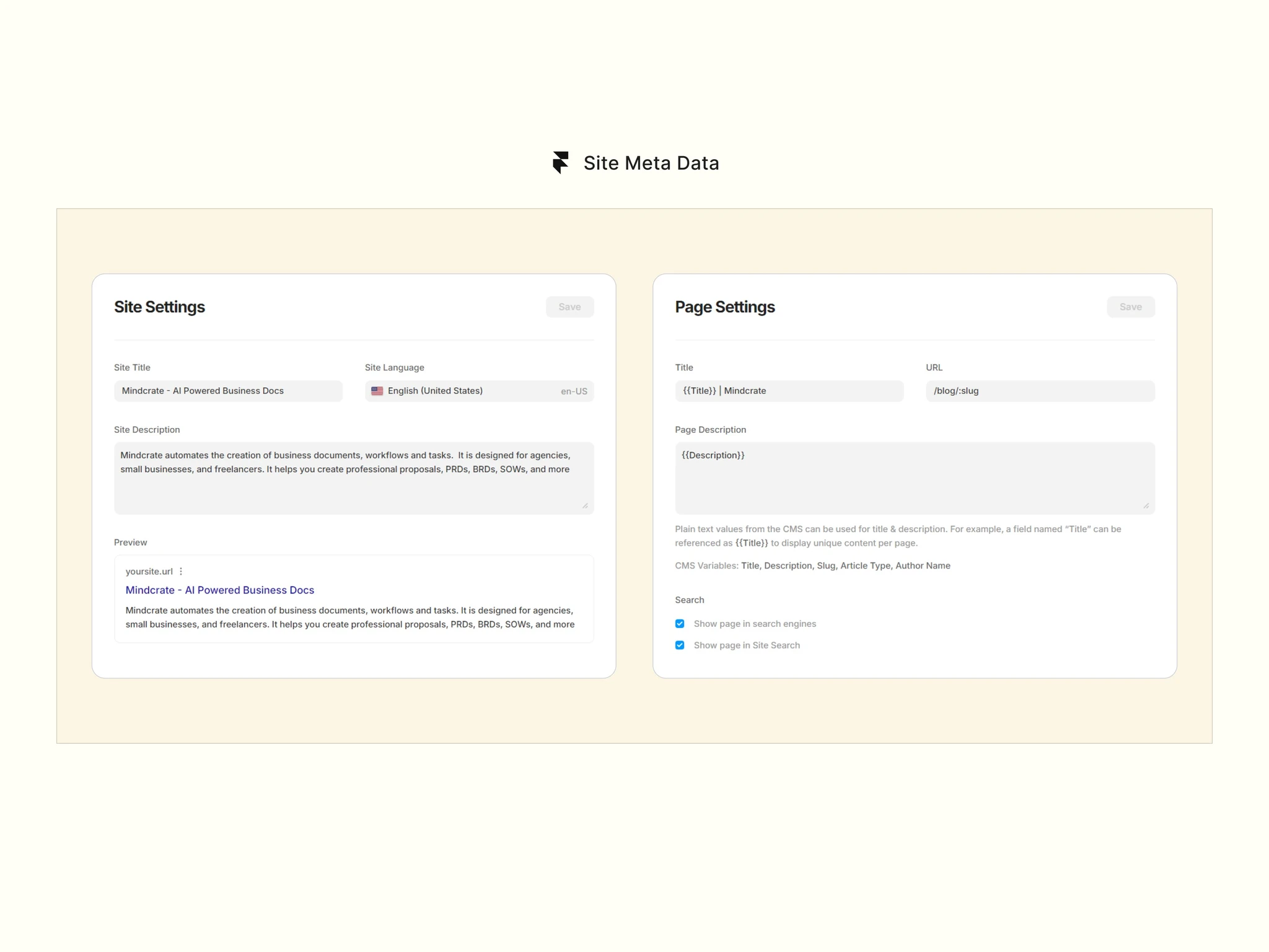Click the Preview section label
Viewport: 1269px width, 952px height.
pyautogui.click(x=130, y=543)
